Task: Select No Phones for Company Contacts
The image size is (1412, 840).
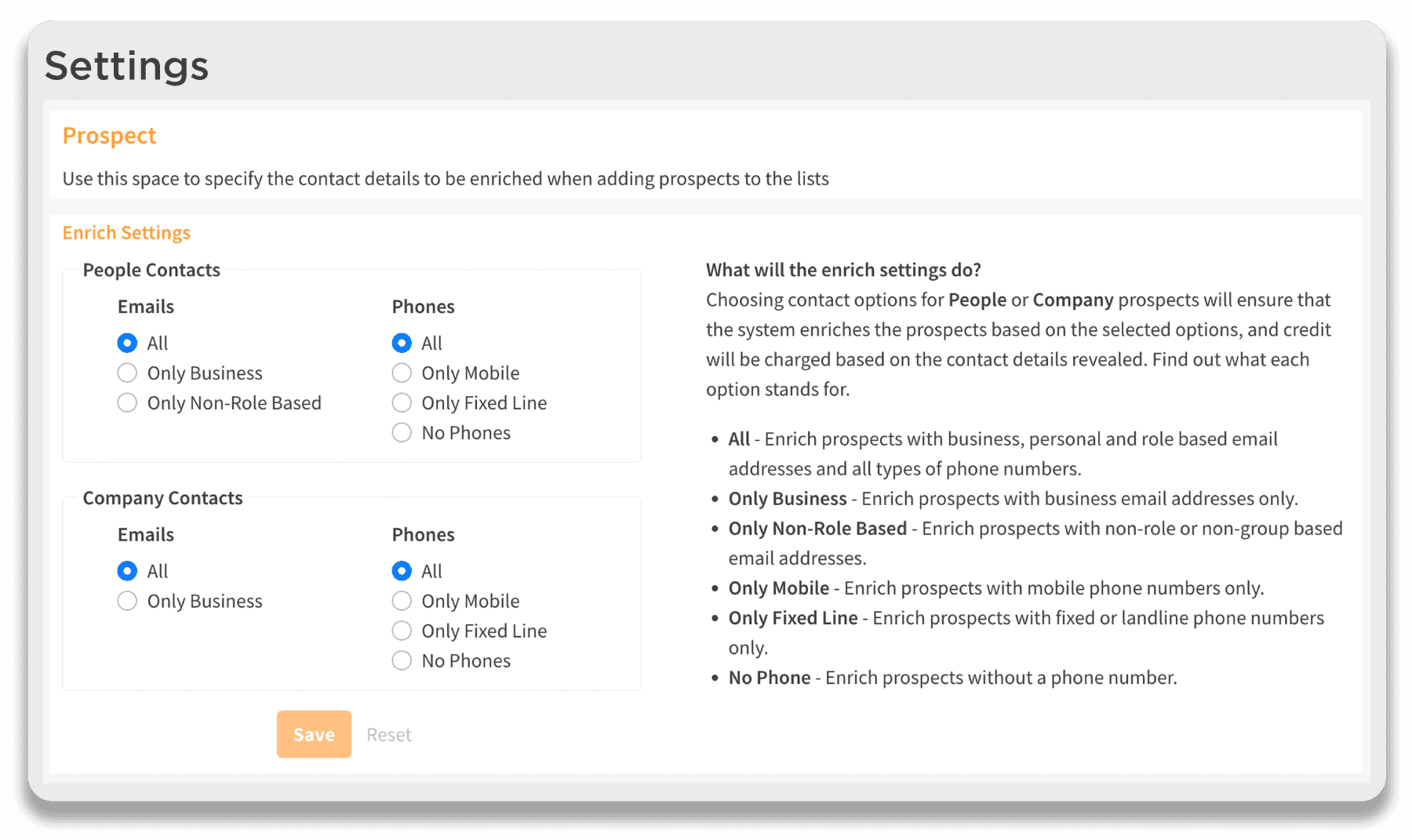Action: pyautogui.click(x=402, y=660)
